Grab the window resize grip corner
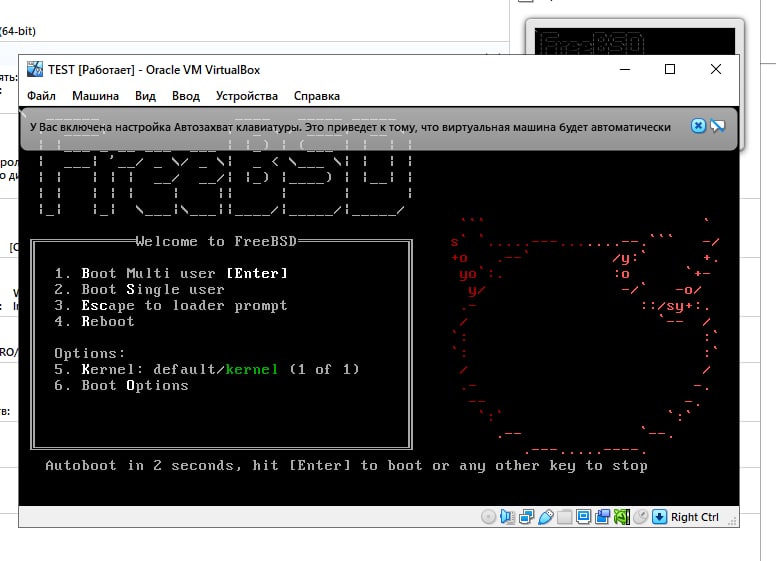776x561 pixels. click(x=732, y=521)
